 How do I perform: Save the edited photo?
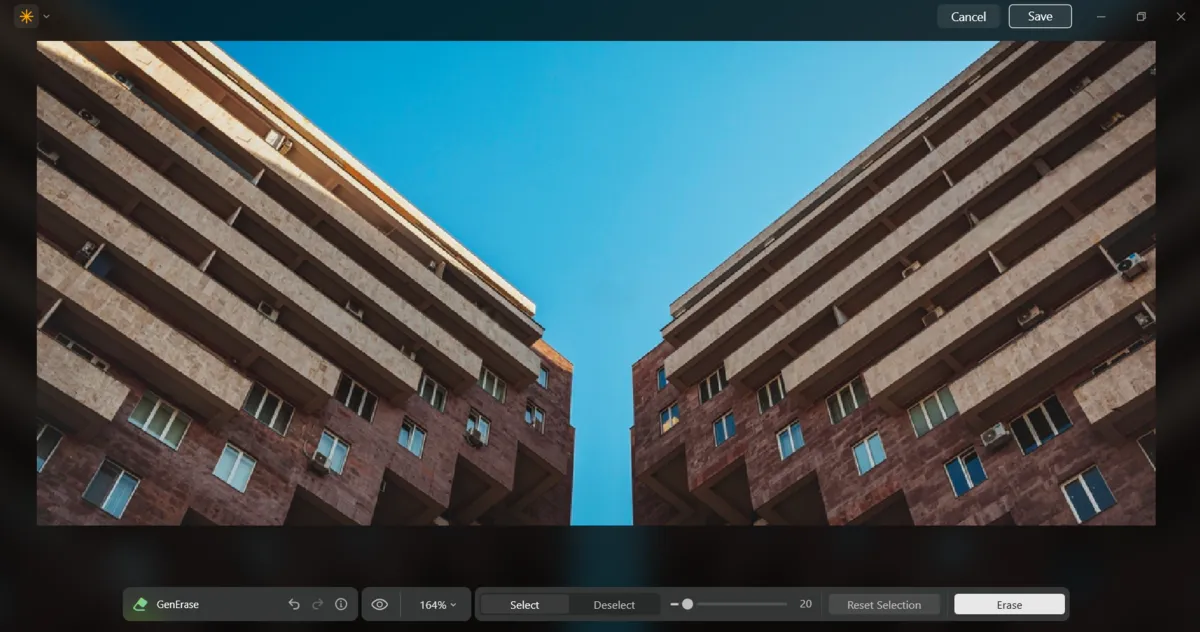click(1039, 16)
